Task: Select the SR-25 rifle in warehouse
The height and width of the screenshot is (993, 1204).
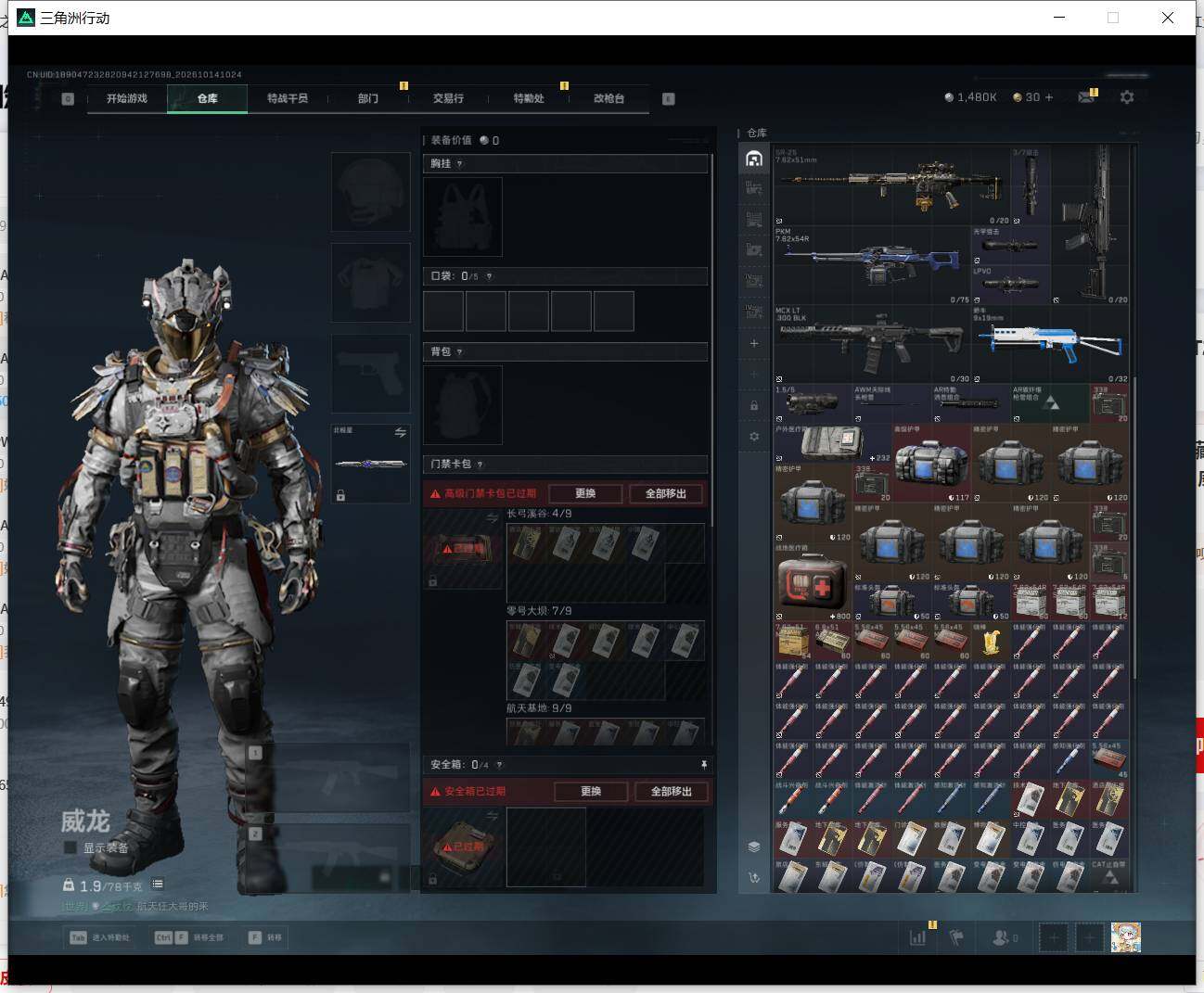Action: coord(892,185)
